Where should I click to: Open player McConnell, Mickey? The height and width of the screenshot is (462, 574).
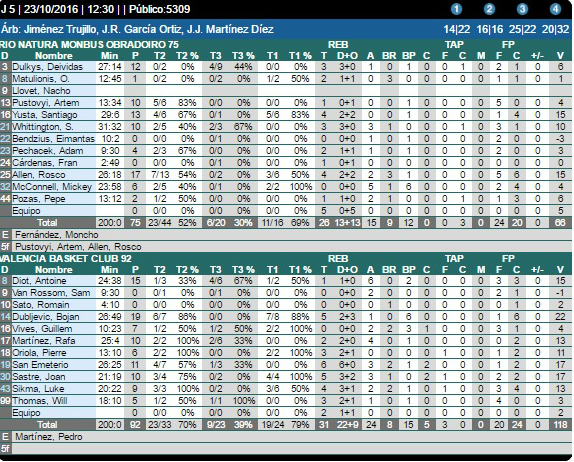(52, 187)
